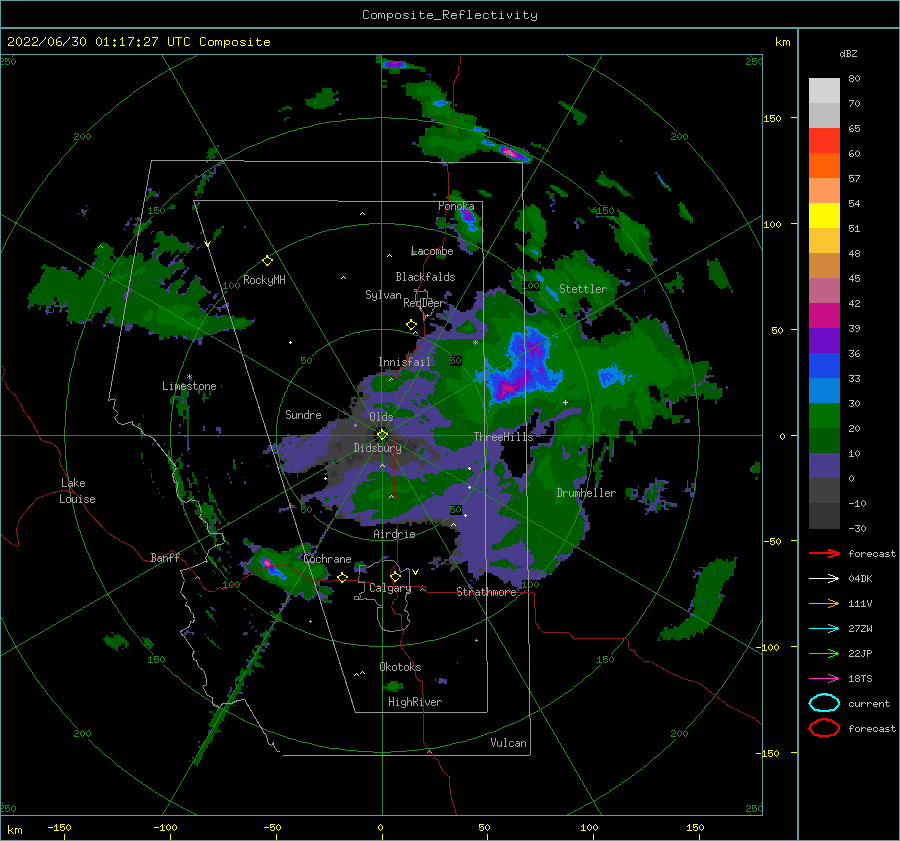Click the Didsbury town label

[x=378, y=448]
